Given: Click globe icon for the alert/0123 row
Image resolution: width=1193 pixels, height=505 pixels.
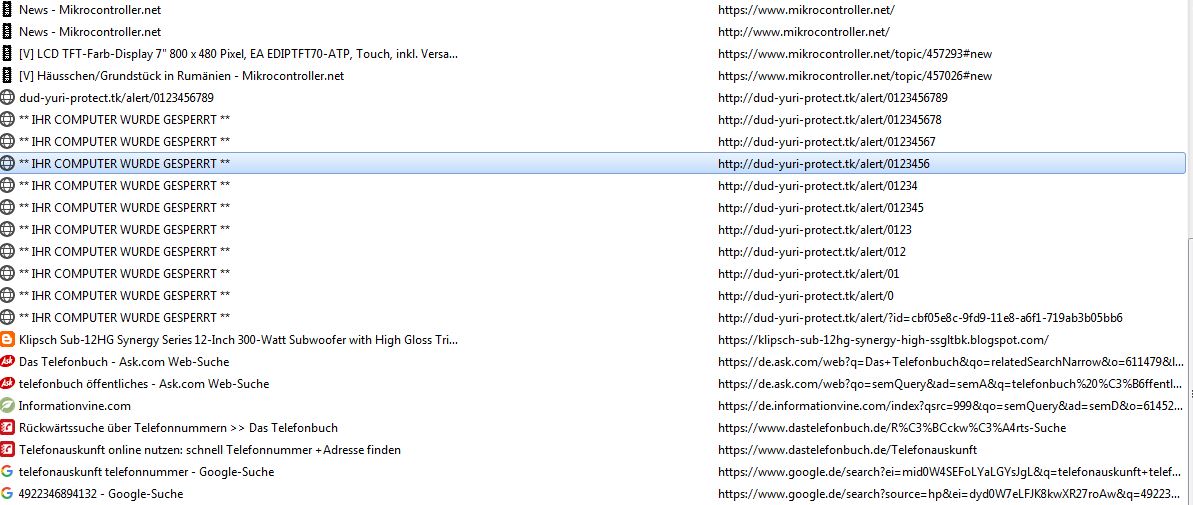Looking at the screenshot, I should (8, 230).
